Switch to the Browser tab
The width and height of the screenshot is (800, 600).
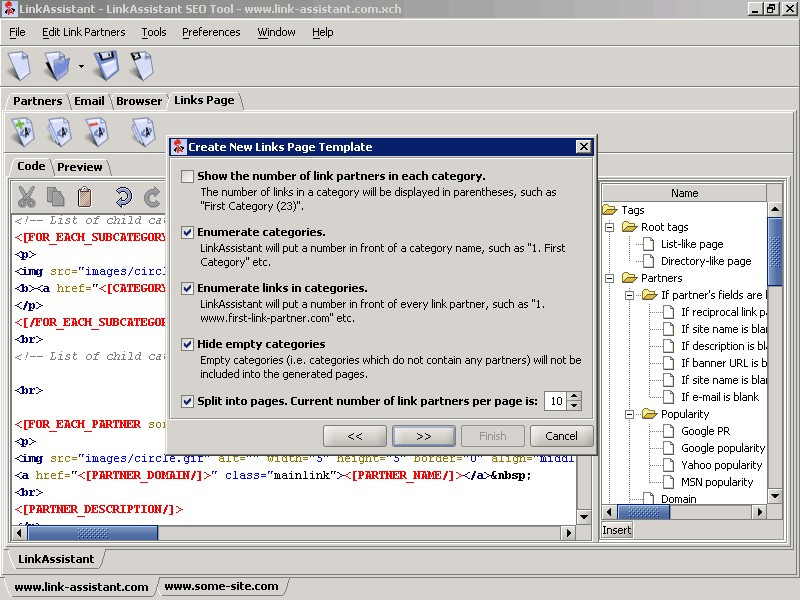tap(139, 101)
